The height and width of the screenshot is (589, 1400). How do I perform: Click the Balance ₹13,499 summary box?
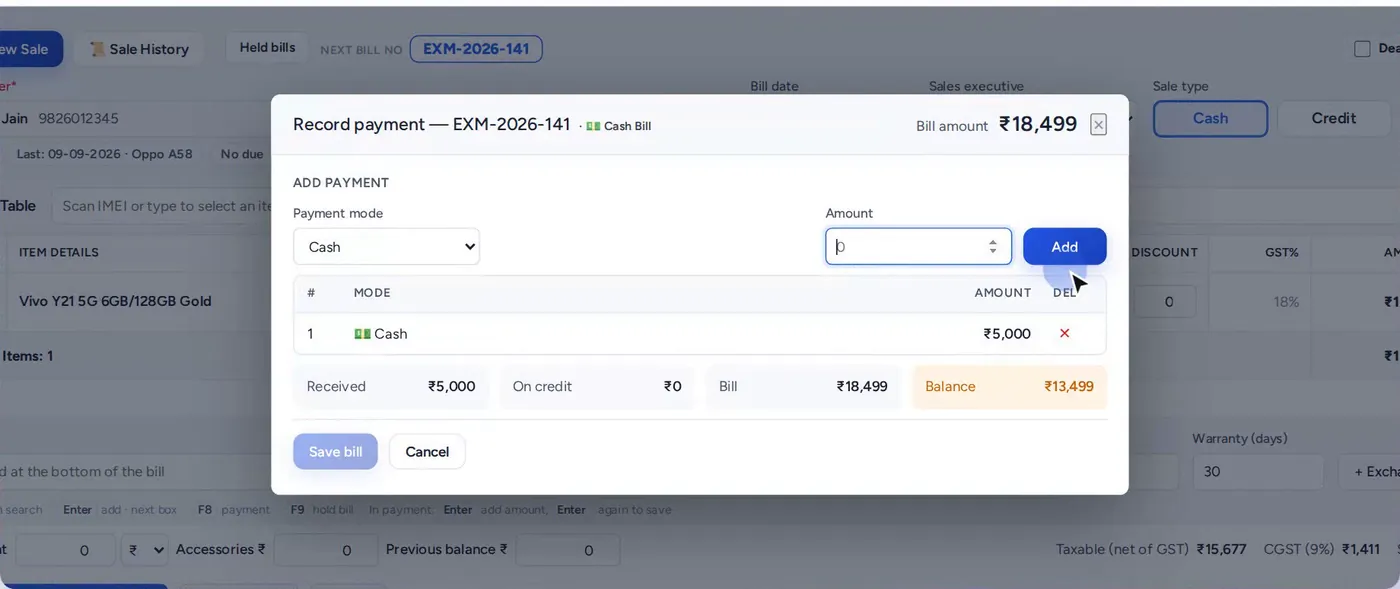1009,387
